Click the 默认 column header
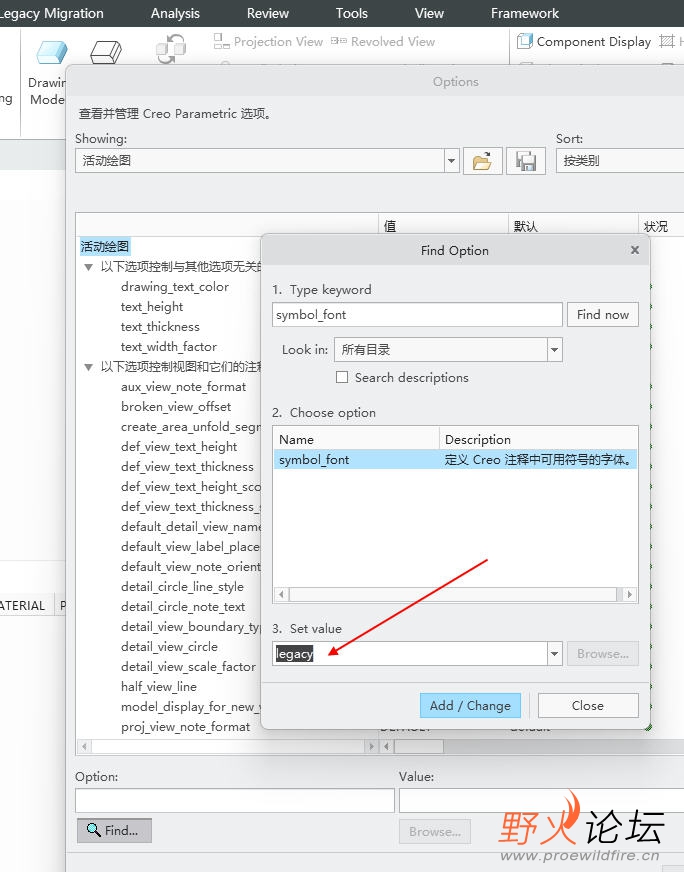Viewport: 684px width, 872px height. (573, 226)
